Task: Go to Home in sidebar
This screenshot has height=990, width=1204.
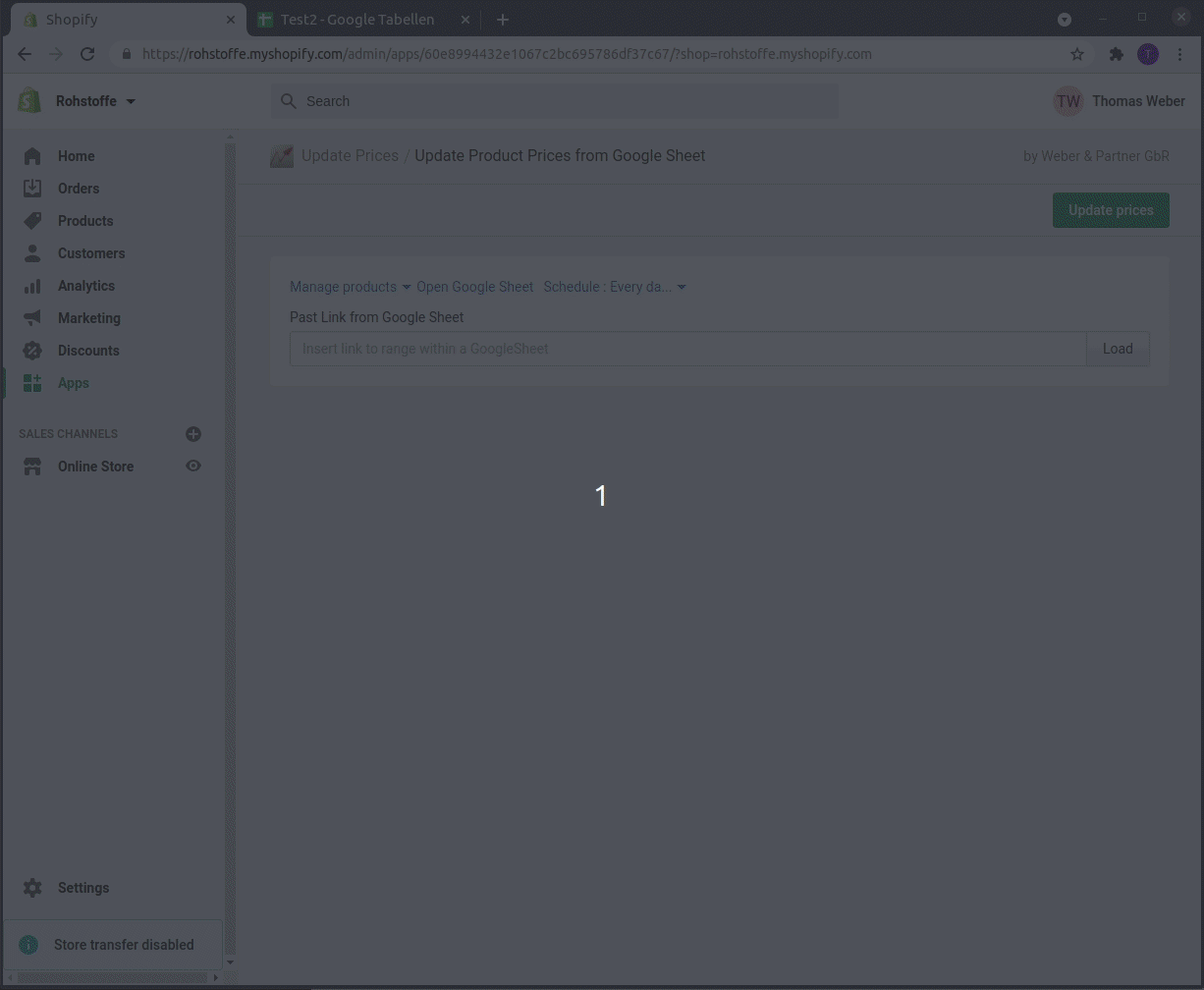Action: (77, 156)
